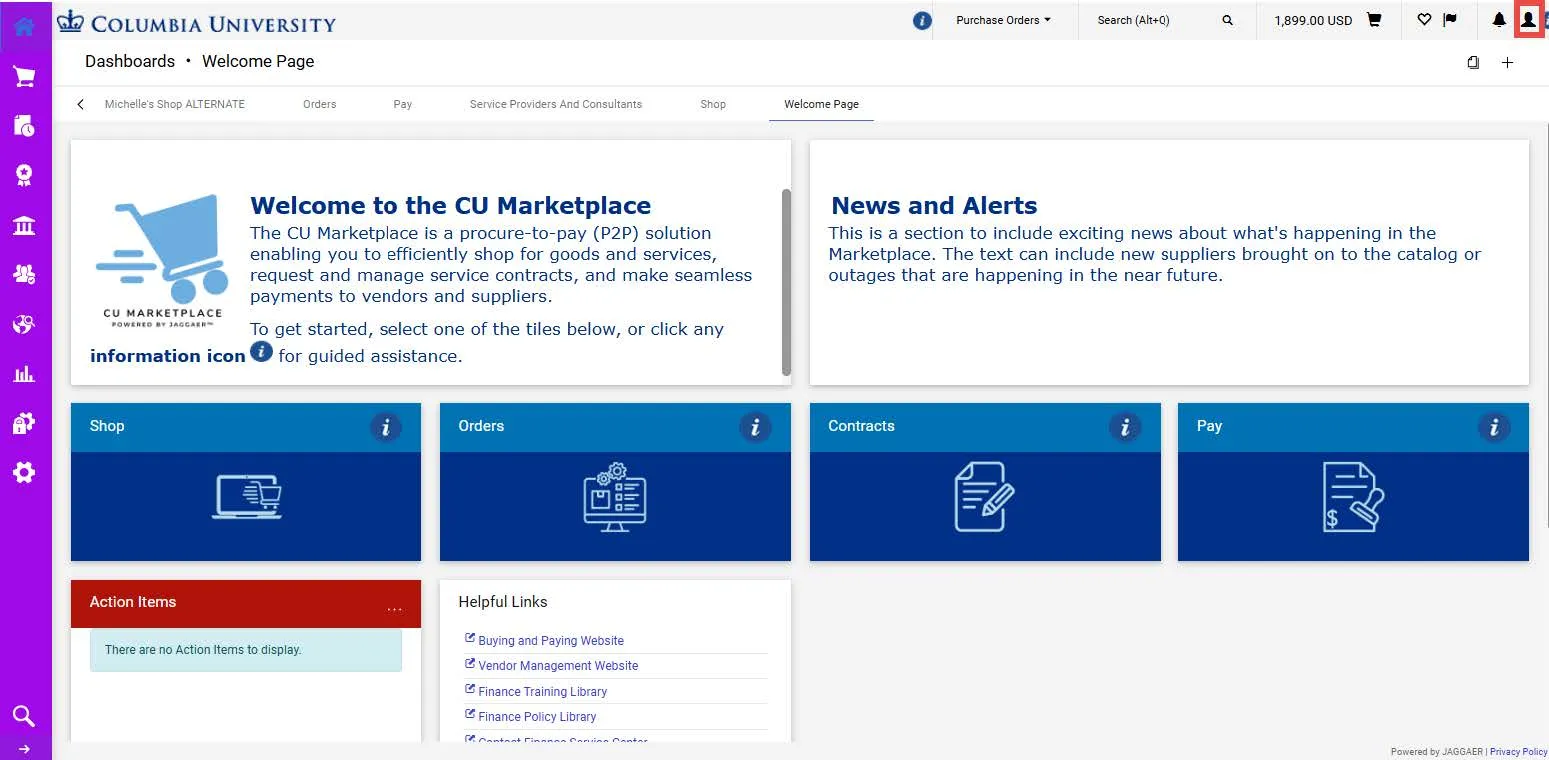Expand the sidebar with the arrow icon

[x=24, y=749]
